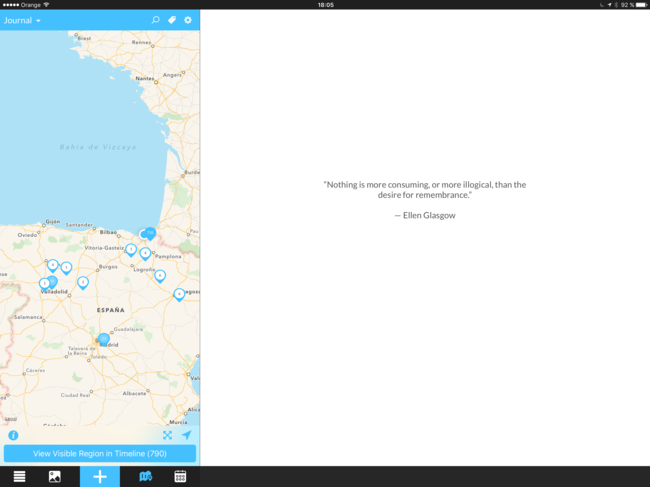Tap the map info icon
This screenshot has width=650, height=487.
coord(13,435)
